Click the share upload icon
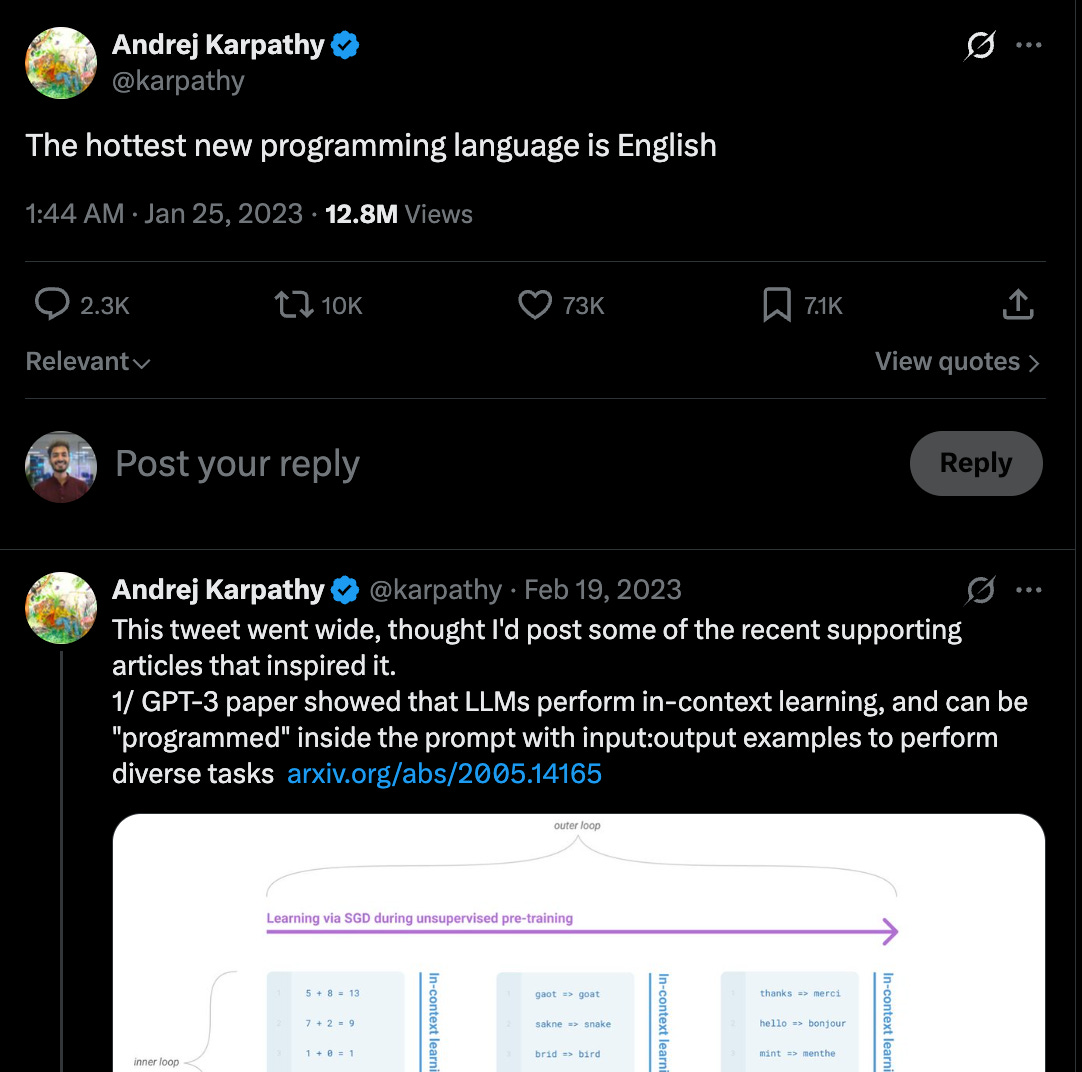The image size is (1082, 1072). [x=1018, y=304]
